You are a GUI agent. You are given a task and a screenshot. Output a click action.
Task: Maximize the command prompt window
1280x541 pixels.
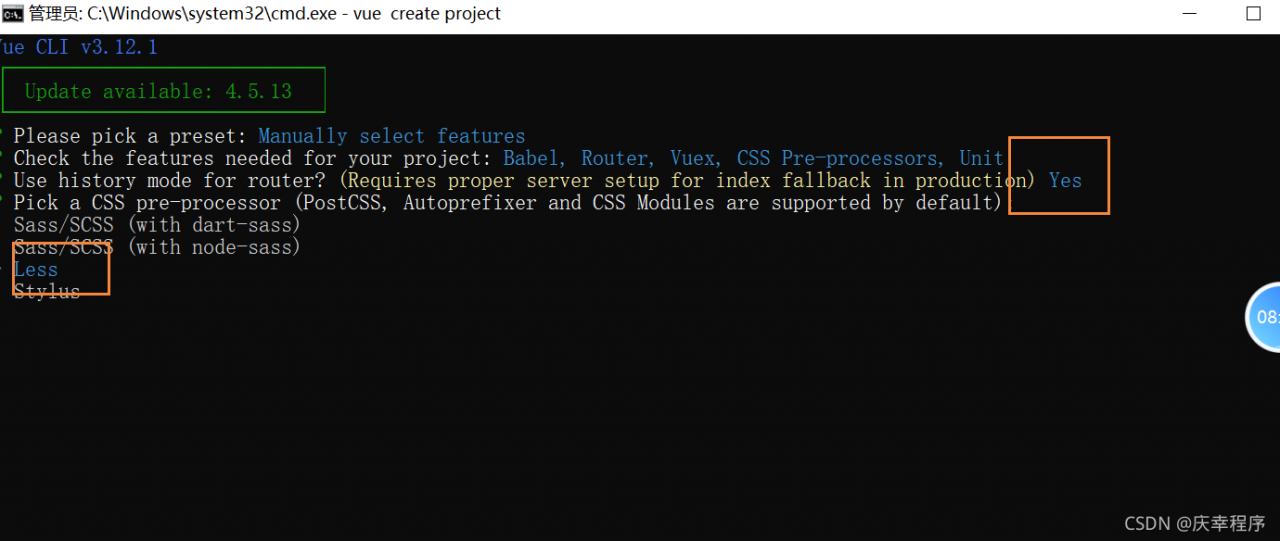1253,14
